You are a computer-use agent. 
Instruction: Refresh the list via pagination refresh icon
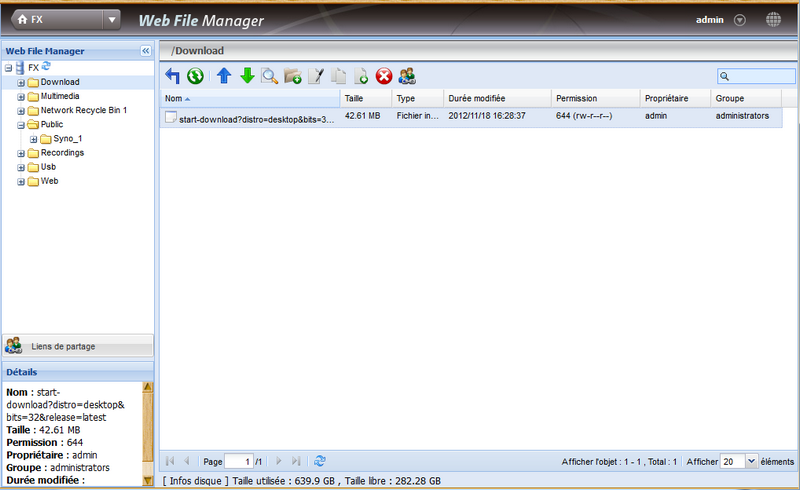(320, 461)
